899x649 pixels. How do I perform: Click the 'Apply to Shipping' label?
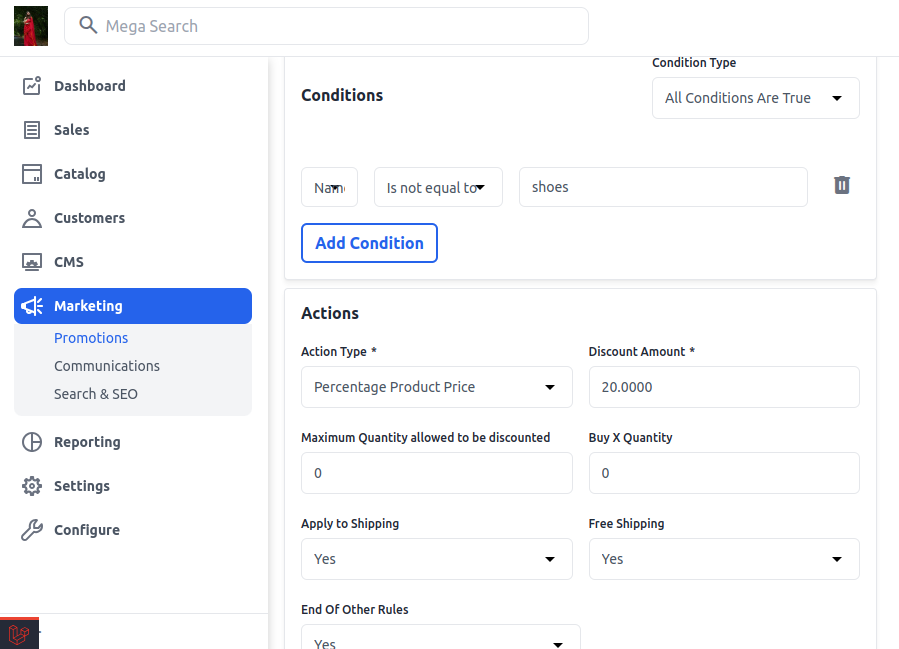pyautogui.click(x=350, y=523)
